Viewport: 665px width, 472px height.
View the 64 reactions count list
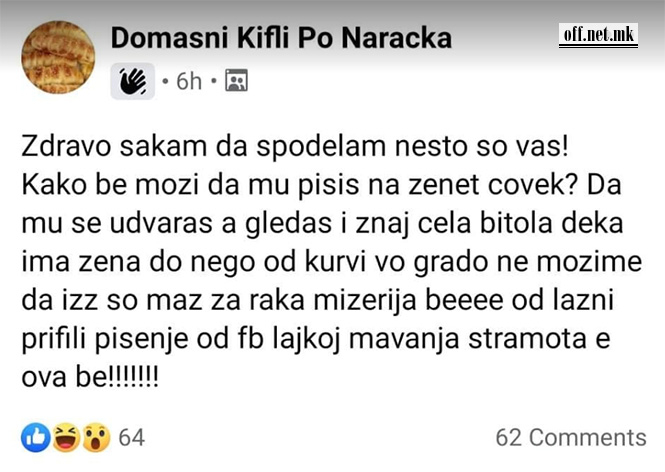point(132,437)
